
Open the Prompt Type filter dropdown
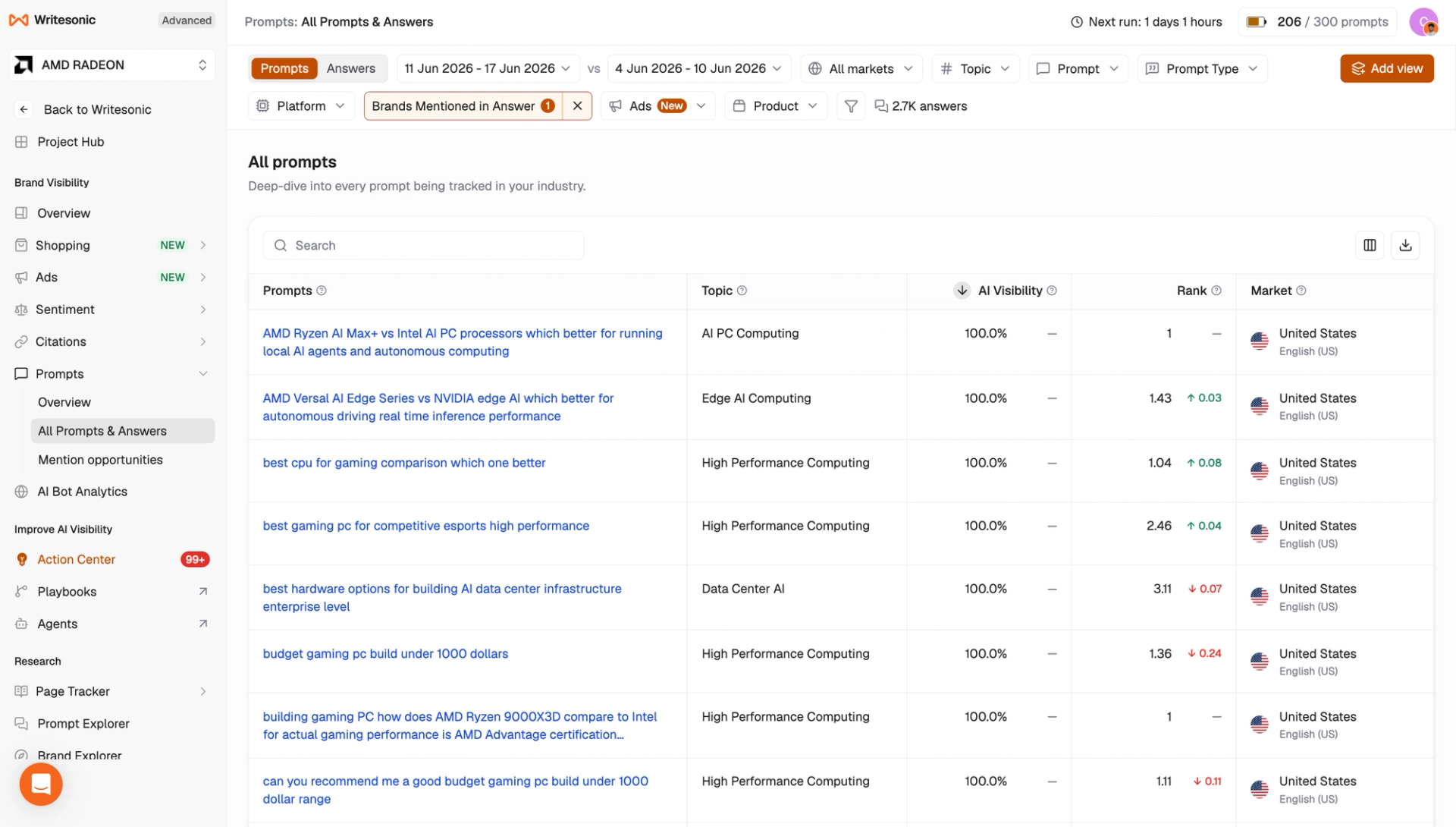click(1202, 68)
